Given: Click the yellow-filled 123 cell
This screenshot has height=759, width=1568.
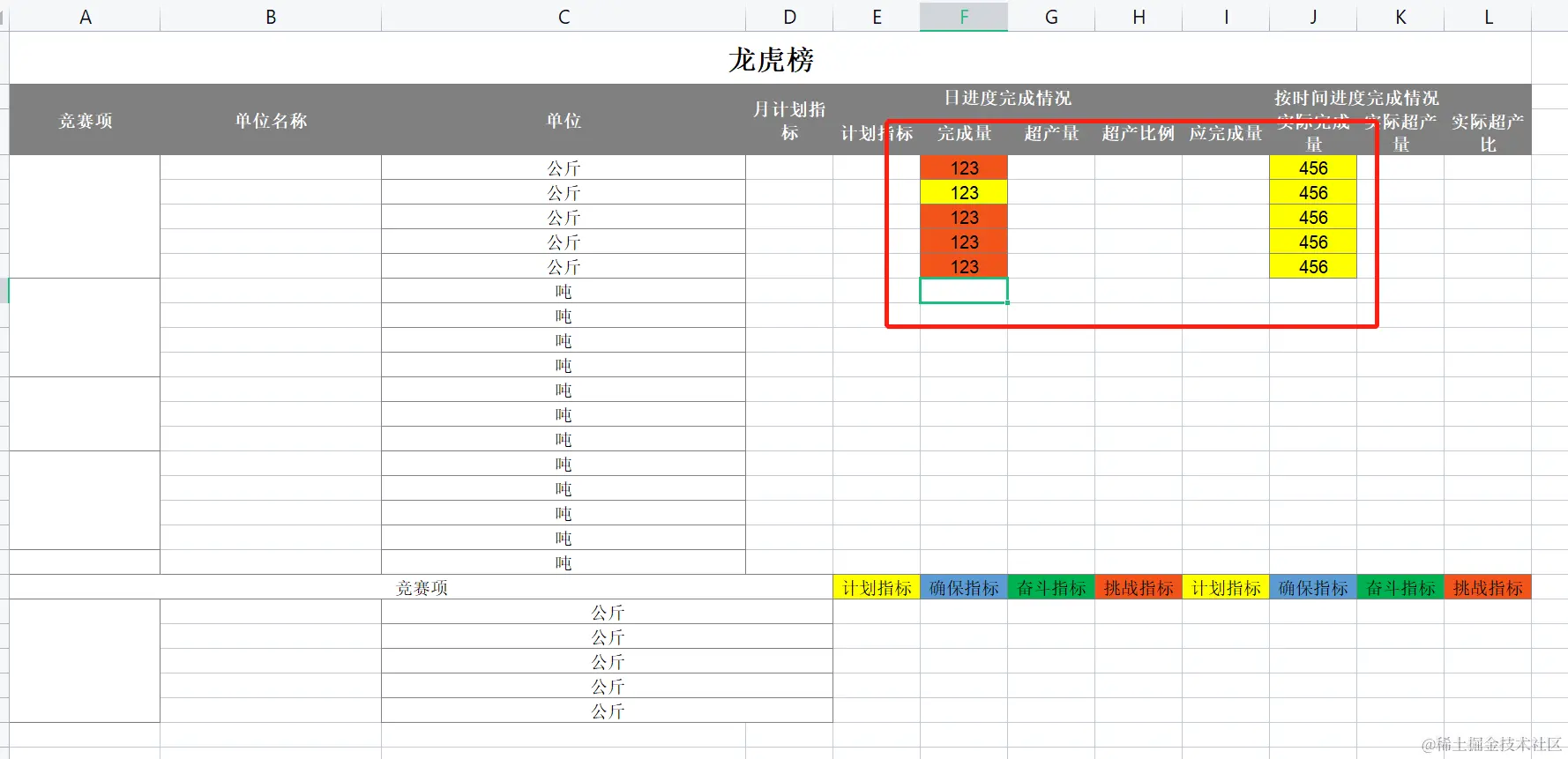Looking at the screenshot, I should point(964,192).
